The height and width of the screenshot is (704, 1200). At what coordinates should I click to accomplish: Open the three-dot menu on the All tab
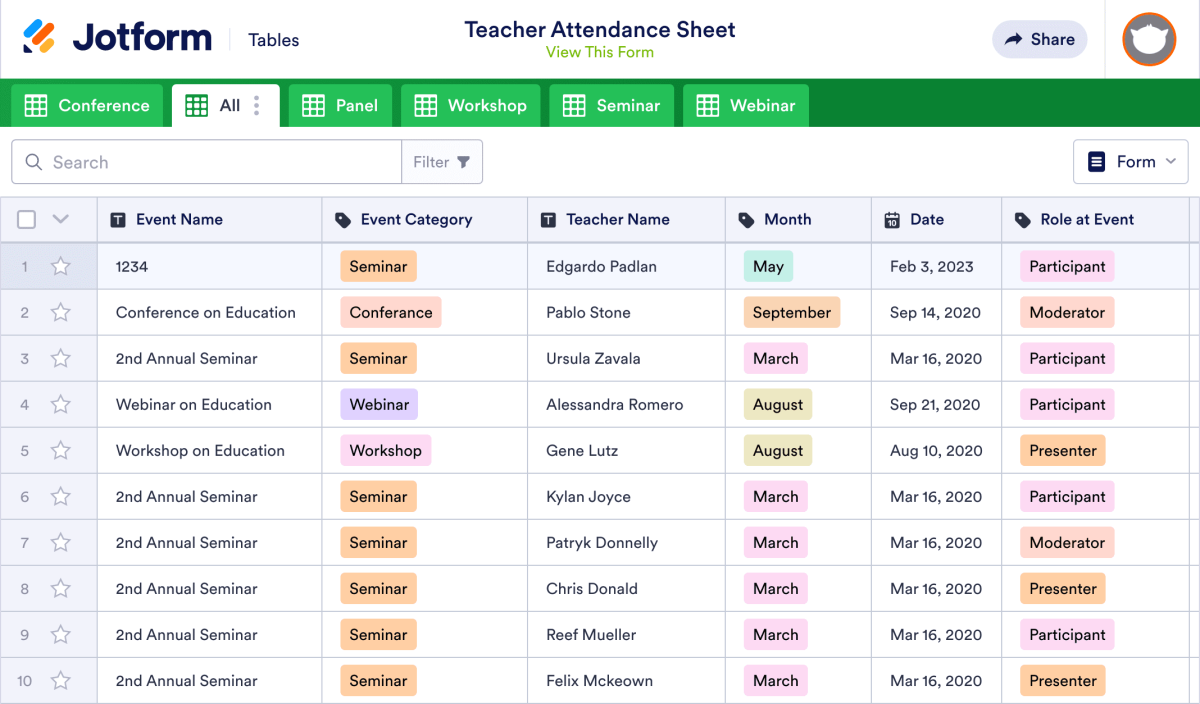pos(257,104)
